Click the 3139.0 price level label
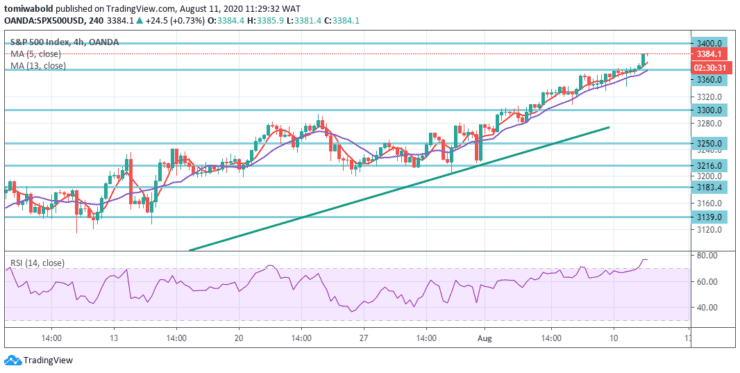 pos(710,217)
